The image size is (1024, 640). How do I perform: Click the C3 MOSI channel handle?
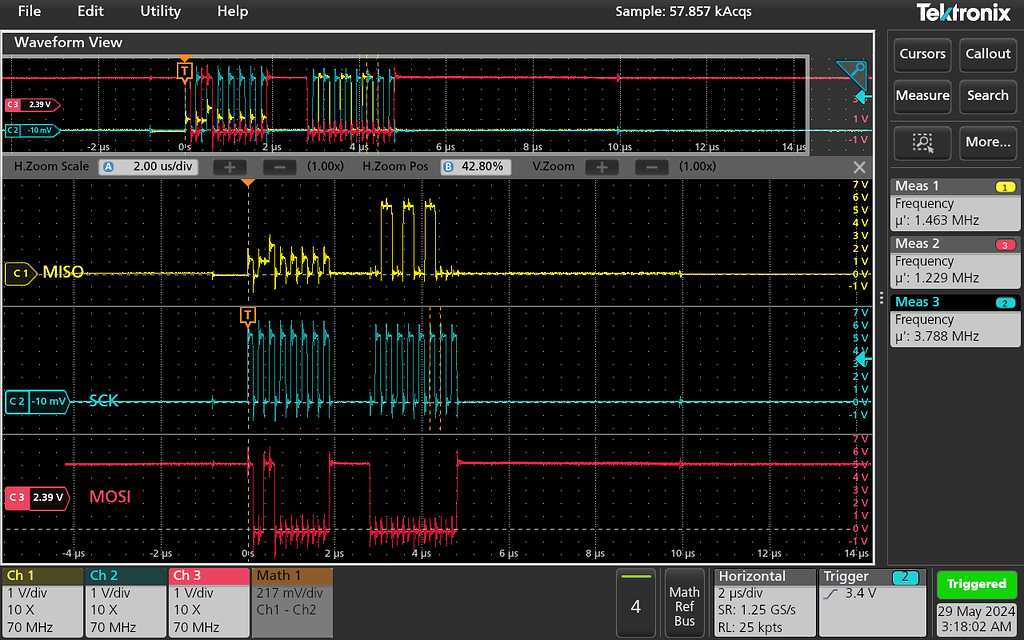pyautogui.click(x=37, y=498)
